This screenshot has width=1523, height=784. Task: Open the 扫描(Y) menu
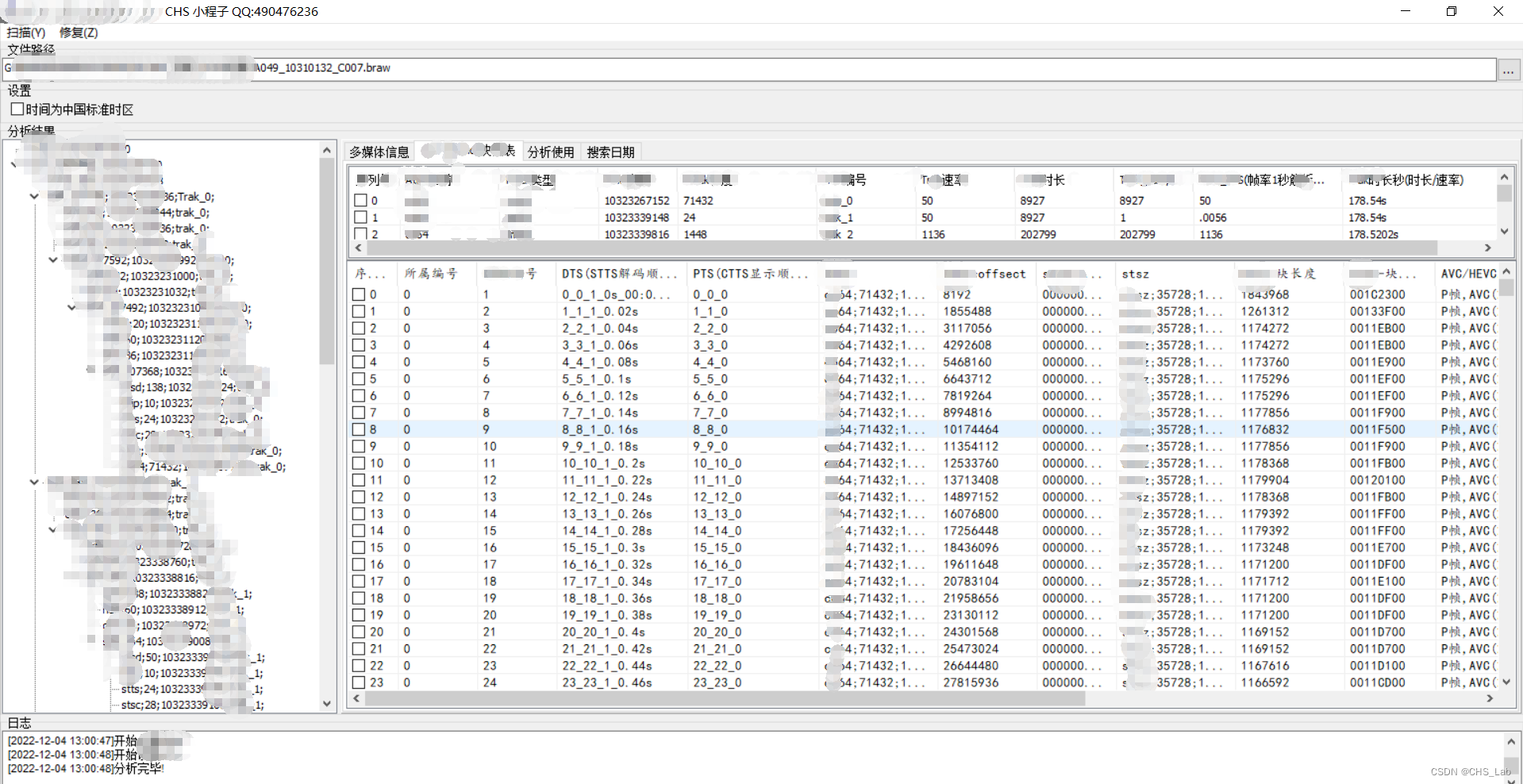26,33
